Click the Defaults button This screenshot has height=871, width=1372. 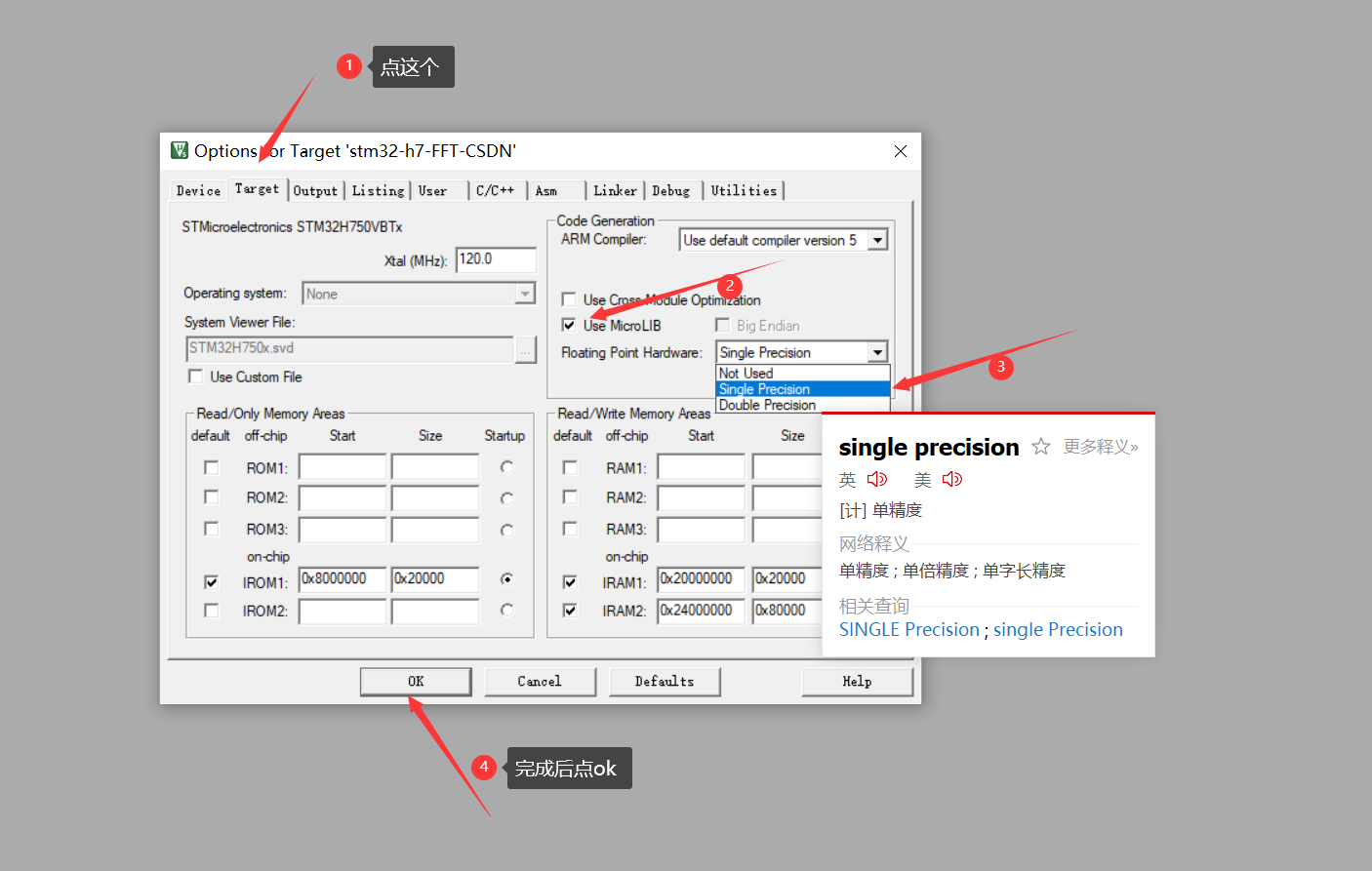point(665,681)
